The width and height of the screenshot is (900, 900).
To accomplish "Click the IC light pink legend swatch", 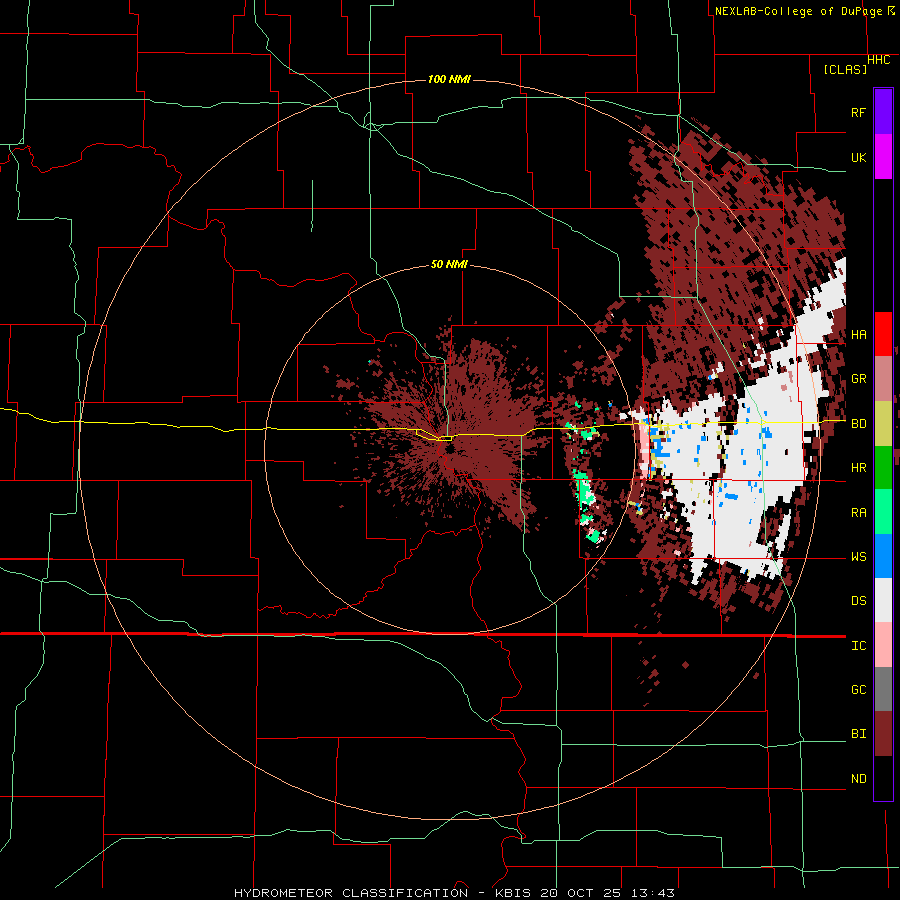I will point(883,645).
